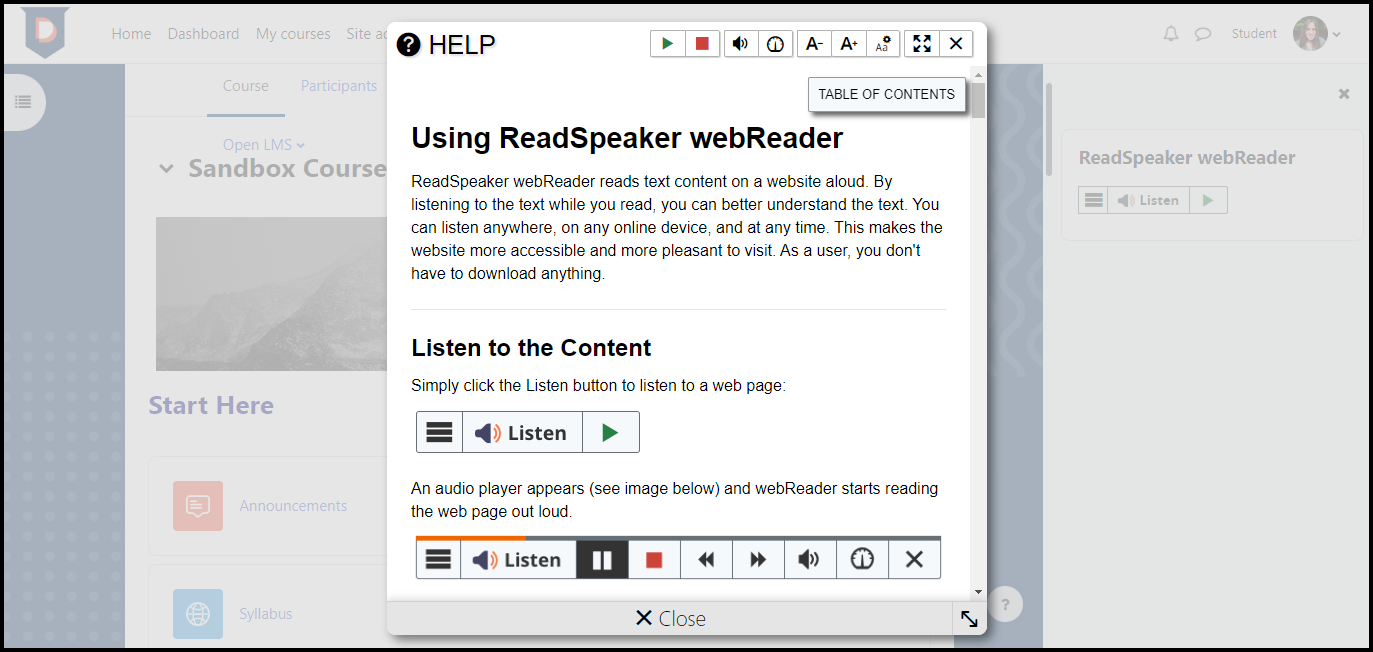Click Help scrollbar up arrow
Viewport: 1373px width, 652px height.
(978, 75)
